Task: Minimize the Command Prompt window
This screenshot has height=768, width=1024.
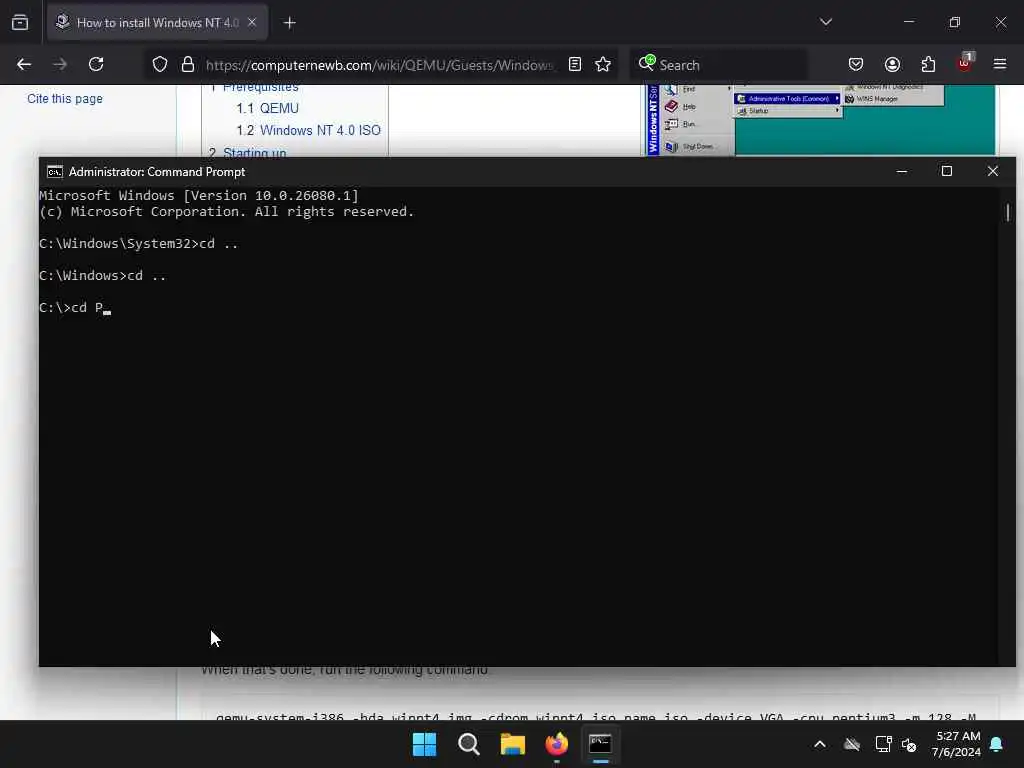Action: (902, 171)
